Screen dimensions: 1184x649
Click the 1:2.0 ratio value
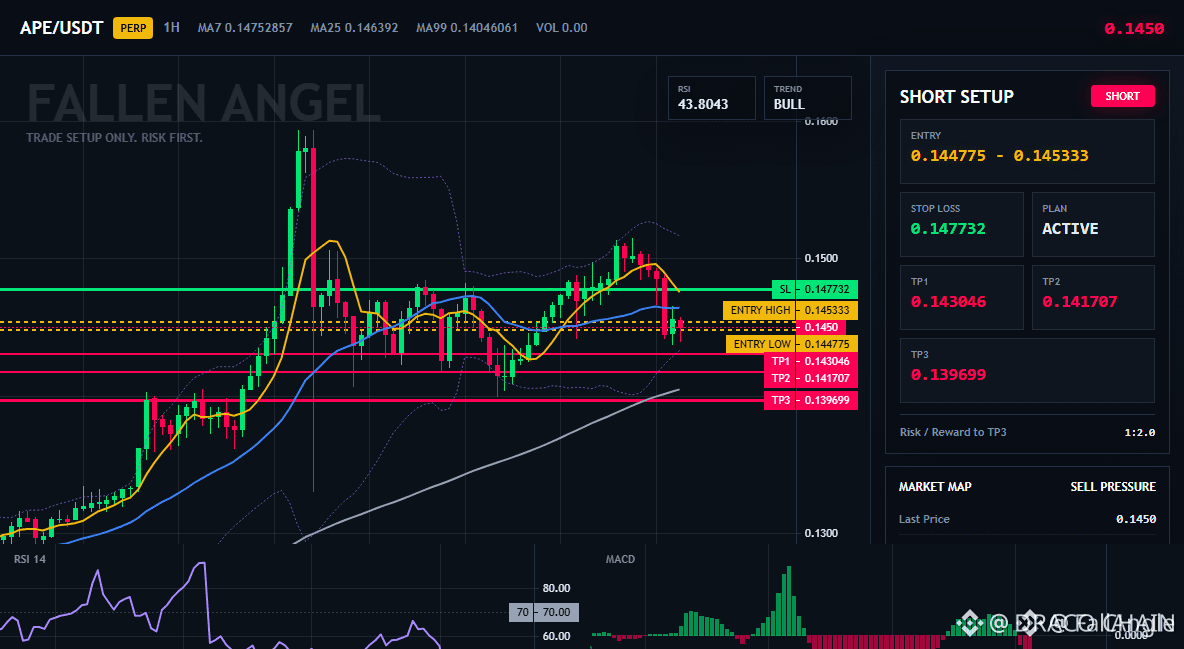click(1139, 432)
